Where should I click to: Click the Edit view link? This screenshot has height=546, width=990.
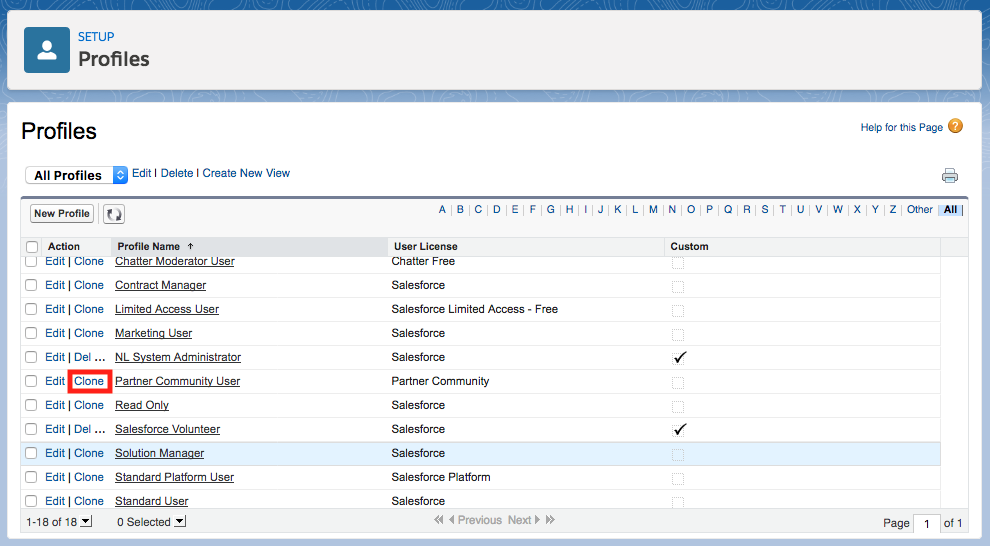[x=141, y=173]
